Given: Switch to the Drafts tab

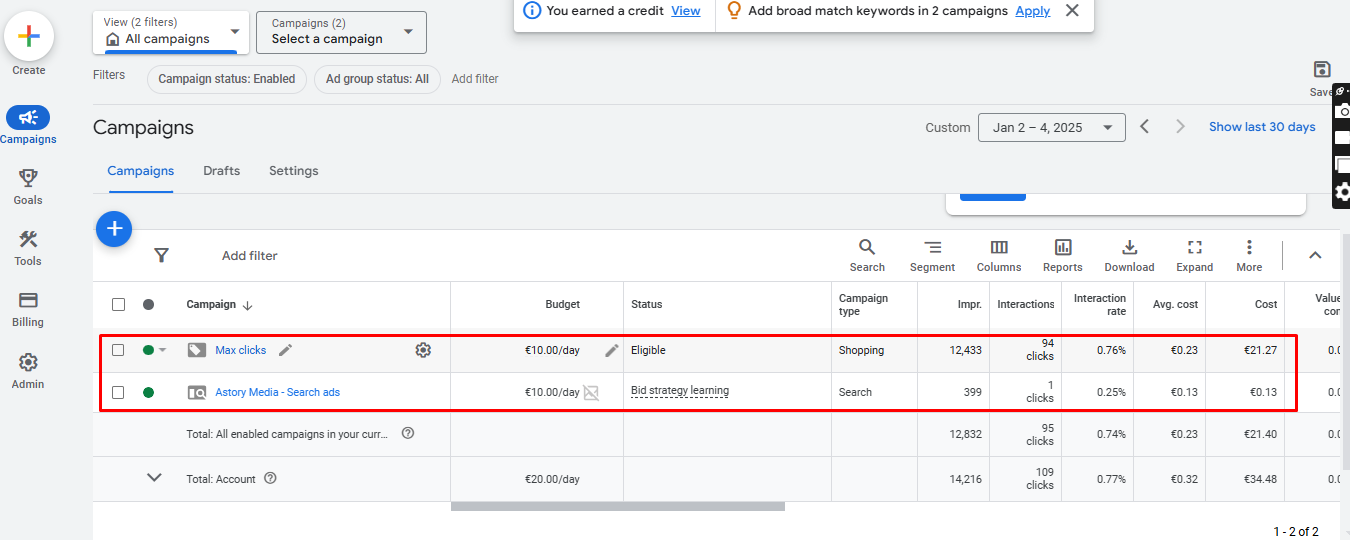Looking at the screenshot, I should click(221, 171).
